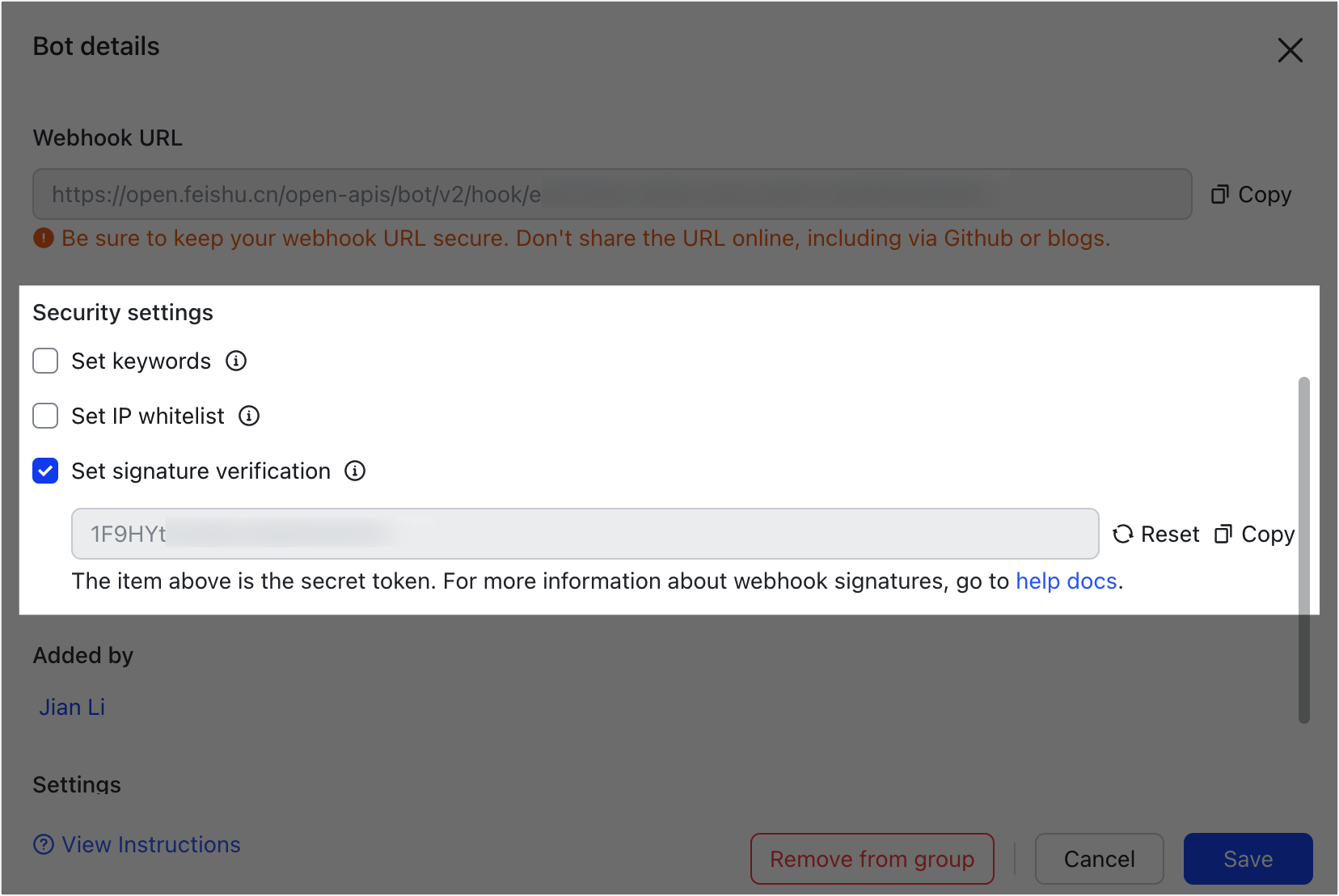The width and height of the screenshot is (1339, 896).
Task: Open the help docs link
Action: pos(1067,581)
